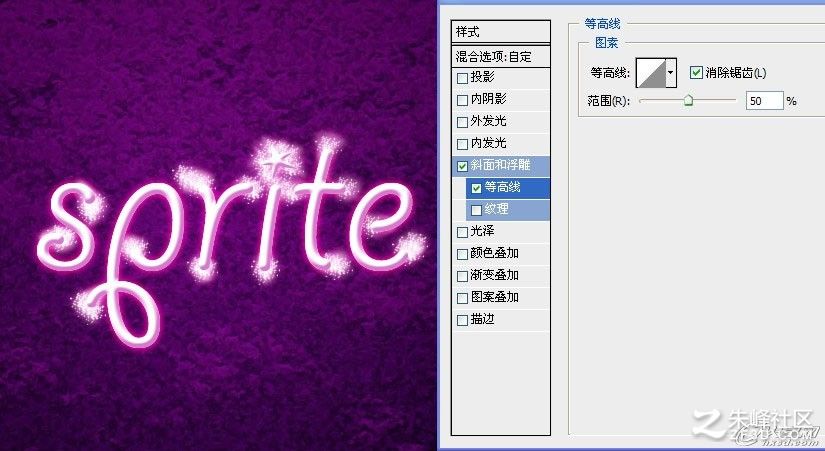Select the 内阴影 label in style list
825x451 pixels.
(x=489, y=99)
